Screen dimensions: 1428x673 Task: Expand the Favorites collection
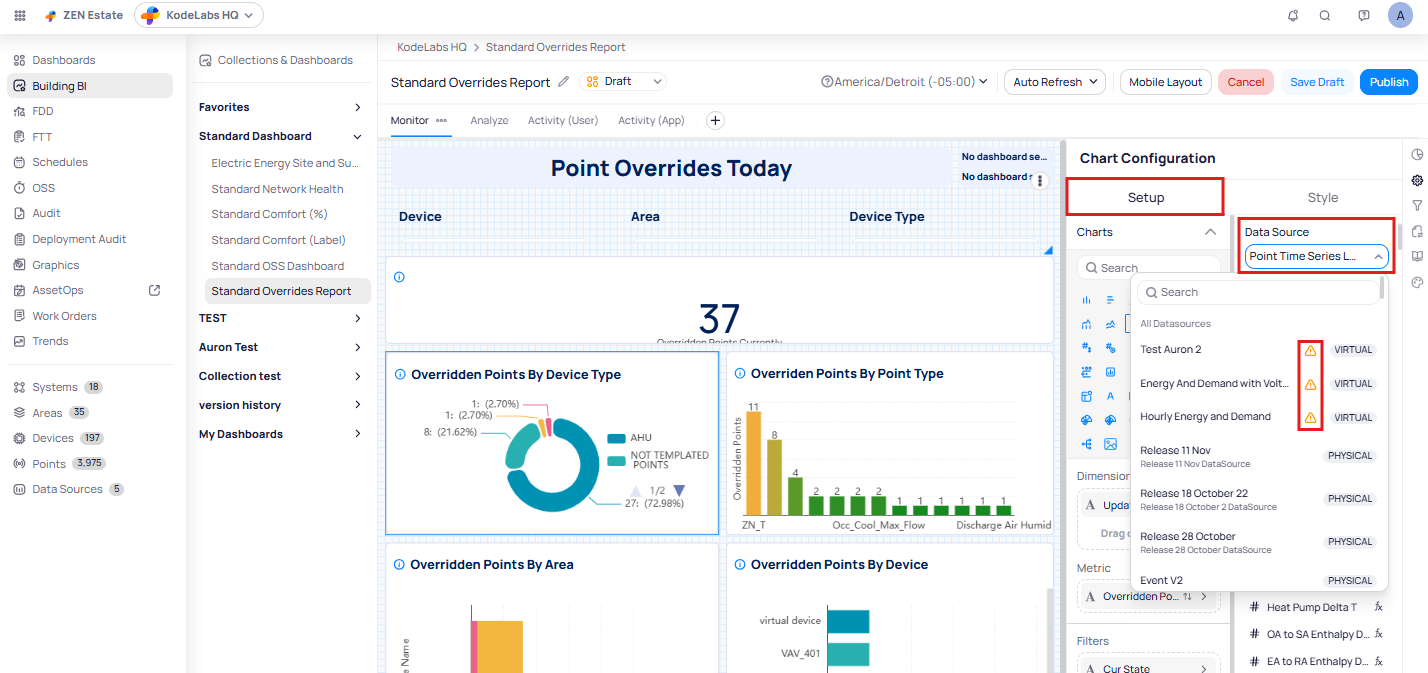[358, 107]
